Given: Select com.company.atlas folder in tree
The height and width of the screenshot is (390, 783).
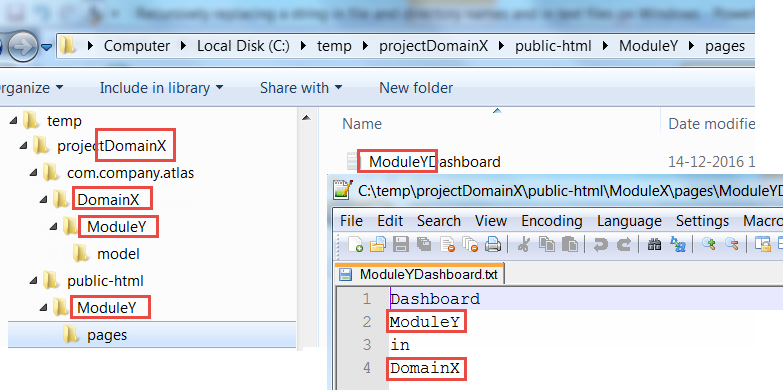Looking at the screenshot, I should [x=130, y=173].
